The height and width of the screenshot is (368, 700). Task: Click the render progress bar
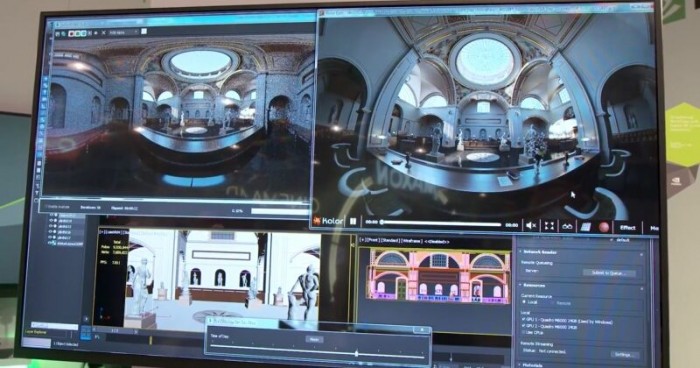tap(280, 211)
